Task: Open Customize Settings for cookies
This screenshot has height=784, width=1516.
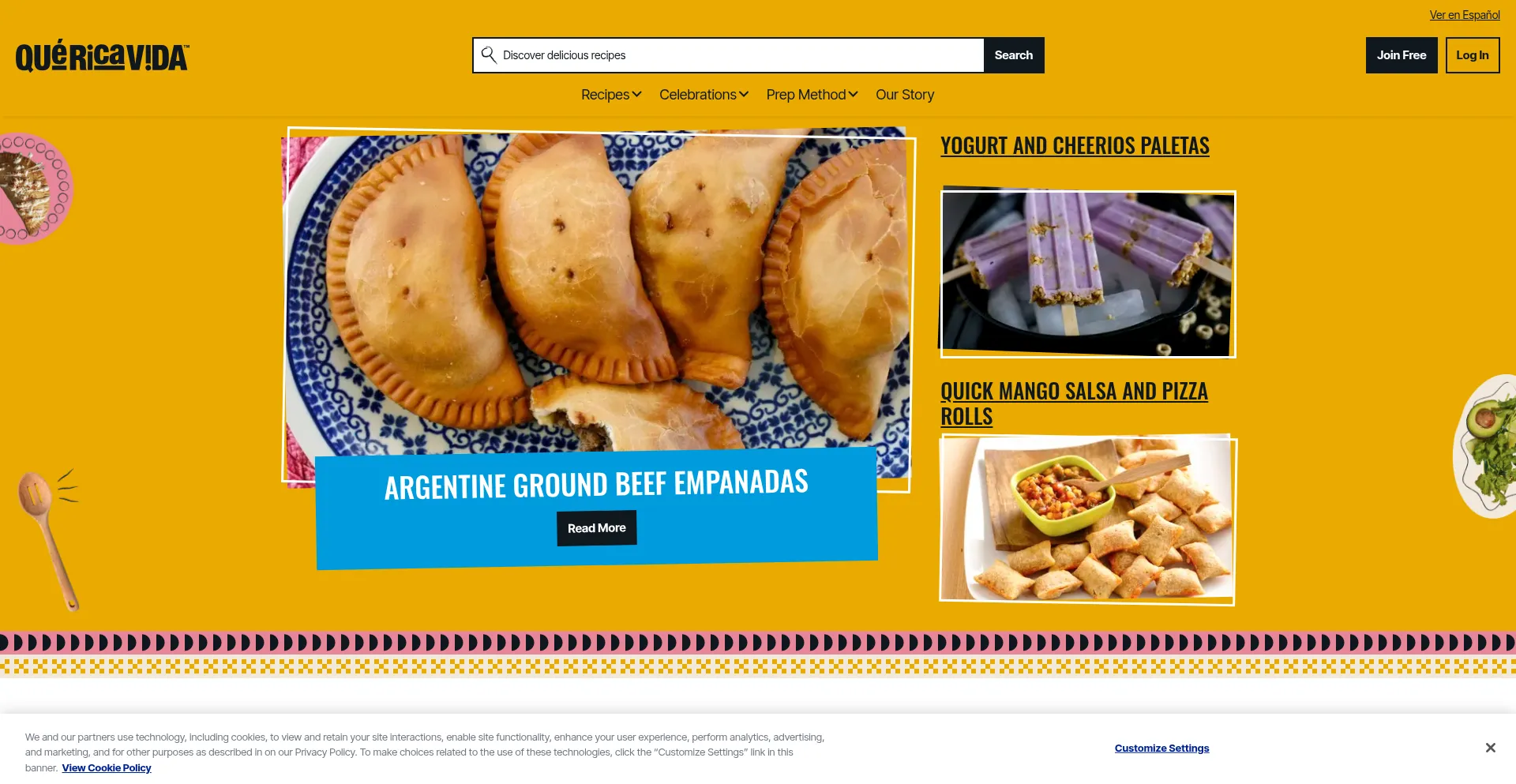Action: click(x=1161, y=748)
